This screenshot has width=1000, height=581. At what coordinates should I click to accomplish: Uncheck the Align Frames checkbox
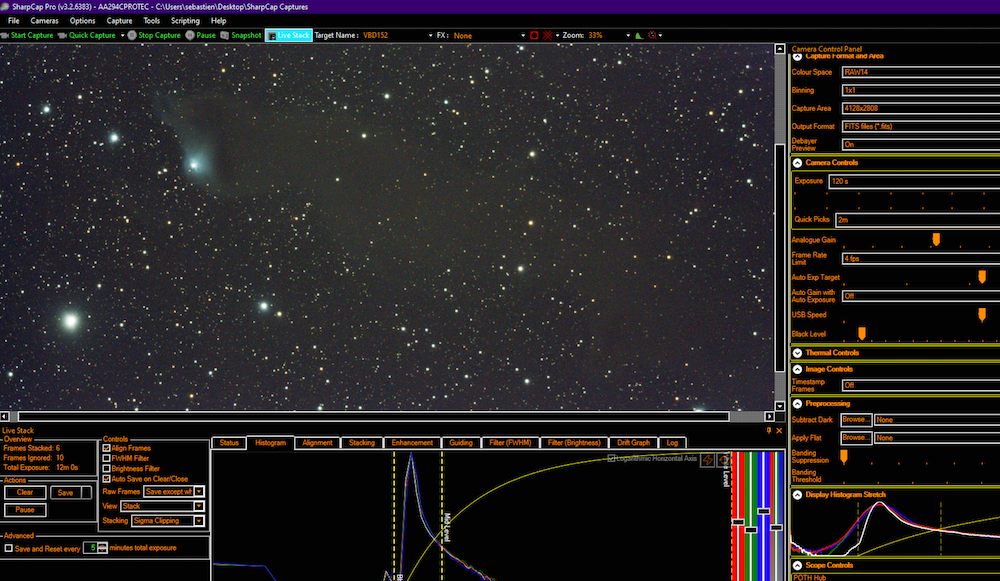107,449
